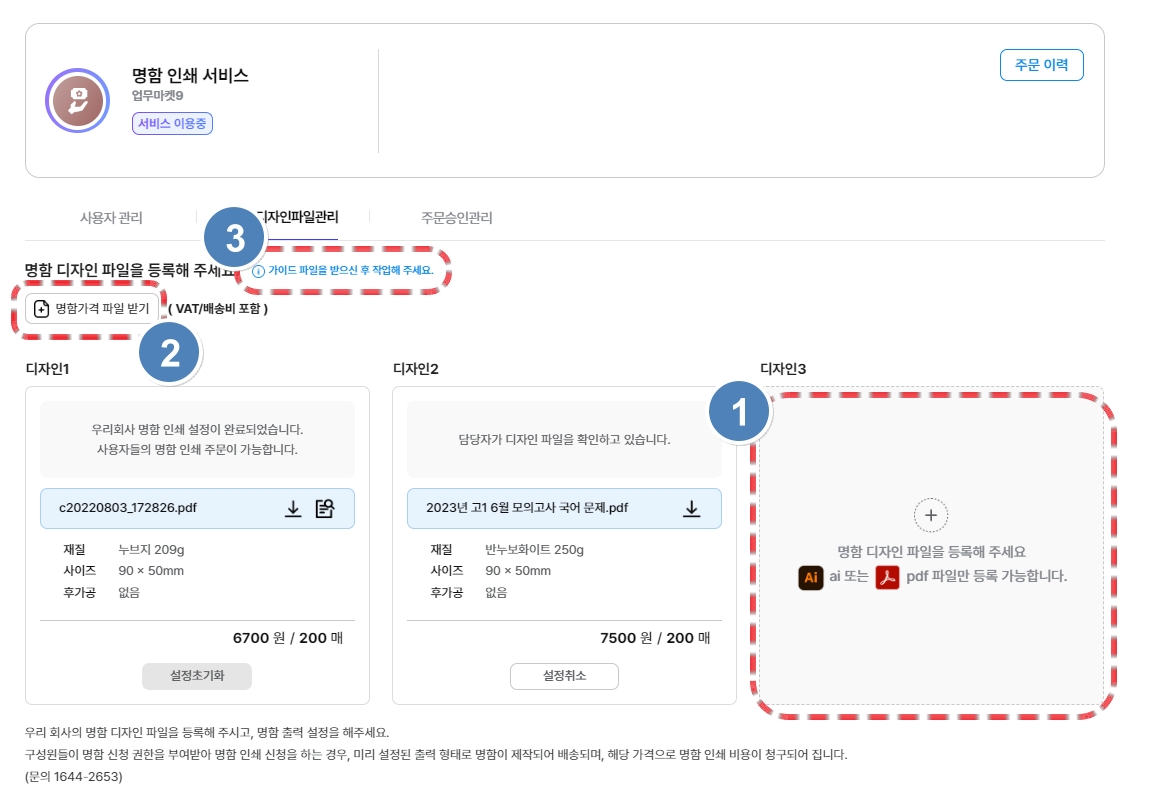Switch to the 사용자 관리 tab
Screen dimensions: 1150x806
pyautogui.click(x=111, y=217)
